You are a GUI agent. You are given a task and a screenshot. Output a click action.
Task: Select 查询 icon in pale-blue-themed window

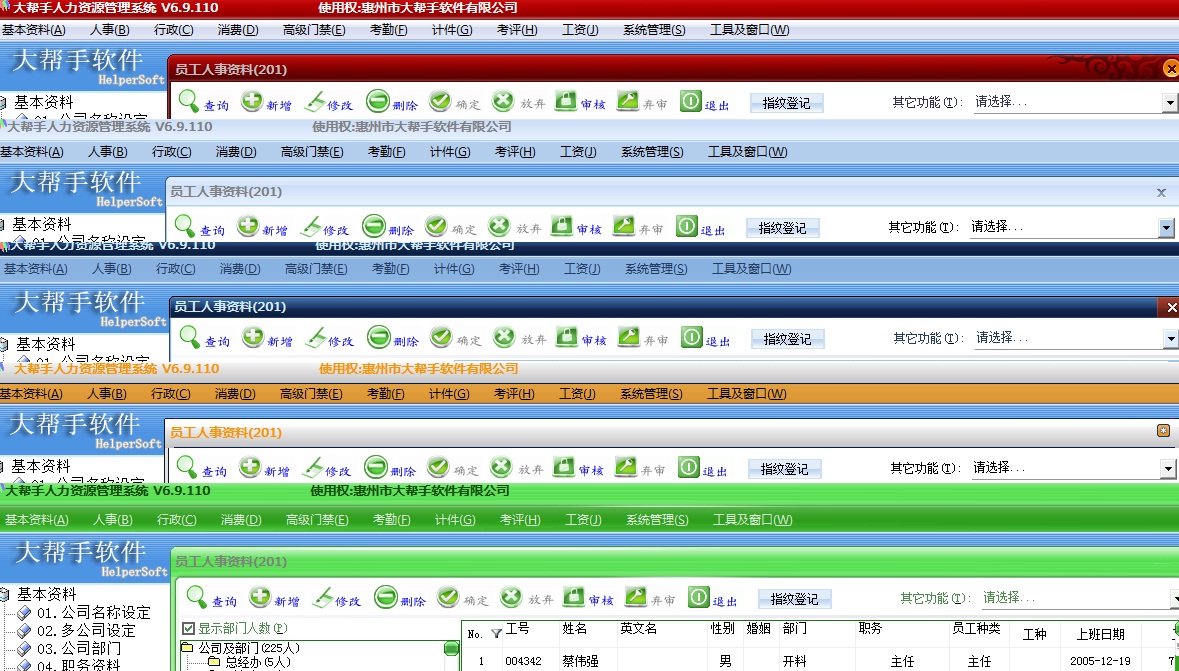click(184, 225)
